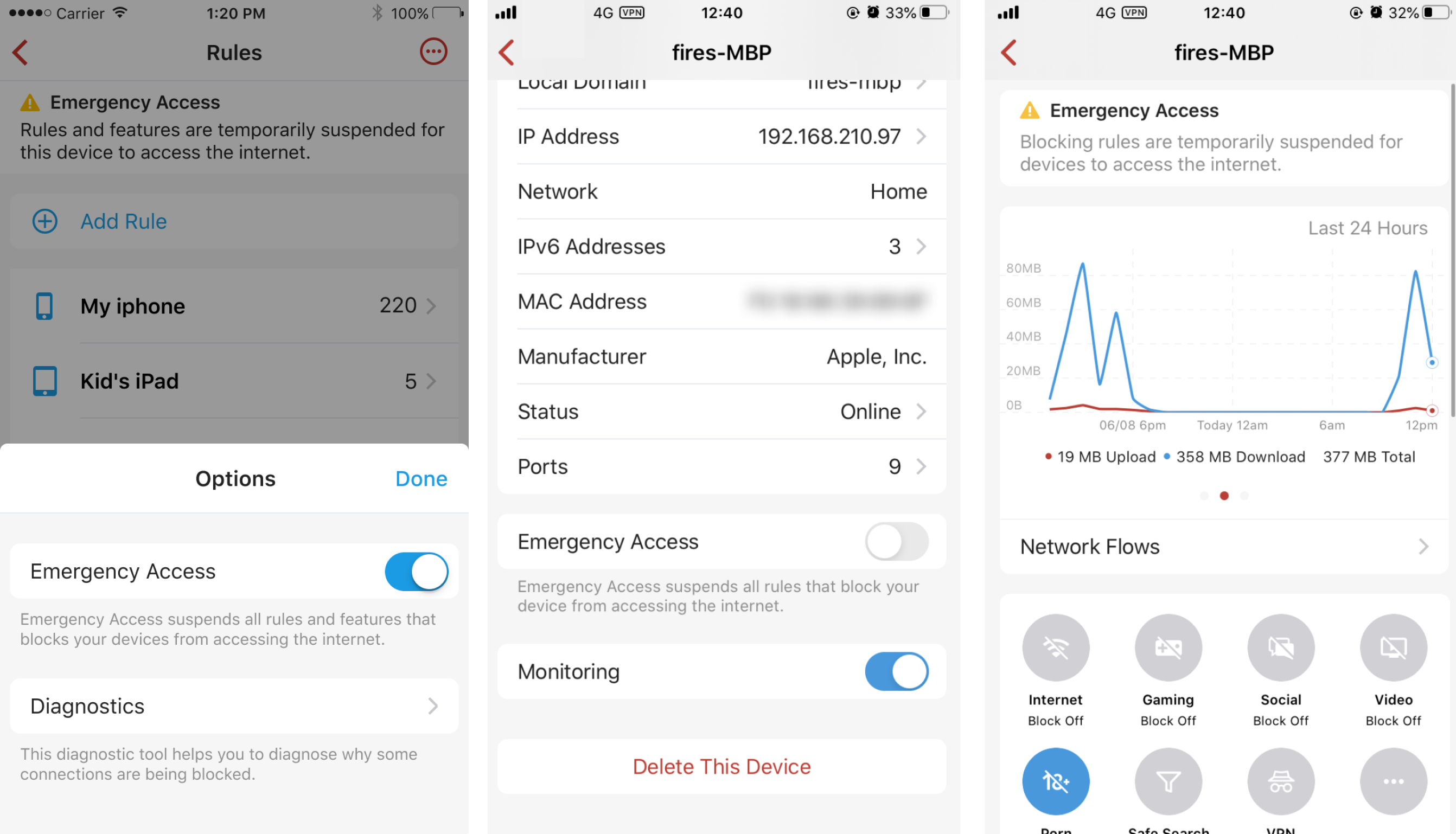Image resolution: width=1456 pixels, height=834 pixels.
Task: Enable Monitoring toggle for fires-MBP
Action: [896, 671]
